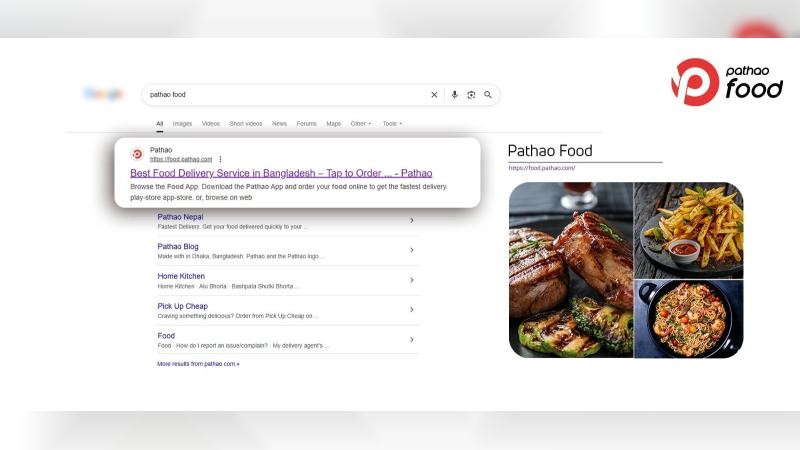Image resolution: width=800 pixels, height=450 pixels.
Task: Click the french fries thumbnail image
Action: 688,230
